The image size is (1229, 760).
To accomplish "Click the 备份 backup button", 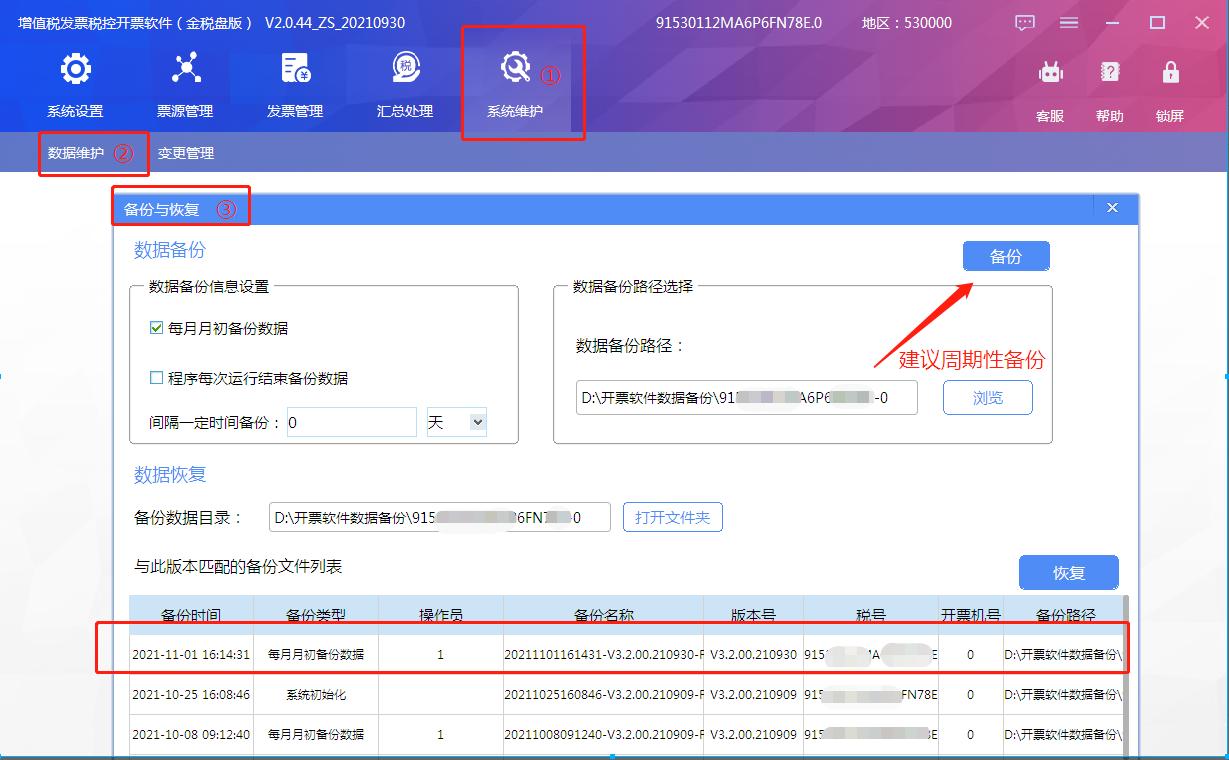I will (1005, 255).
